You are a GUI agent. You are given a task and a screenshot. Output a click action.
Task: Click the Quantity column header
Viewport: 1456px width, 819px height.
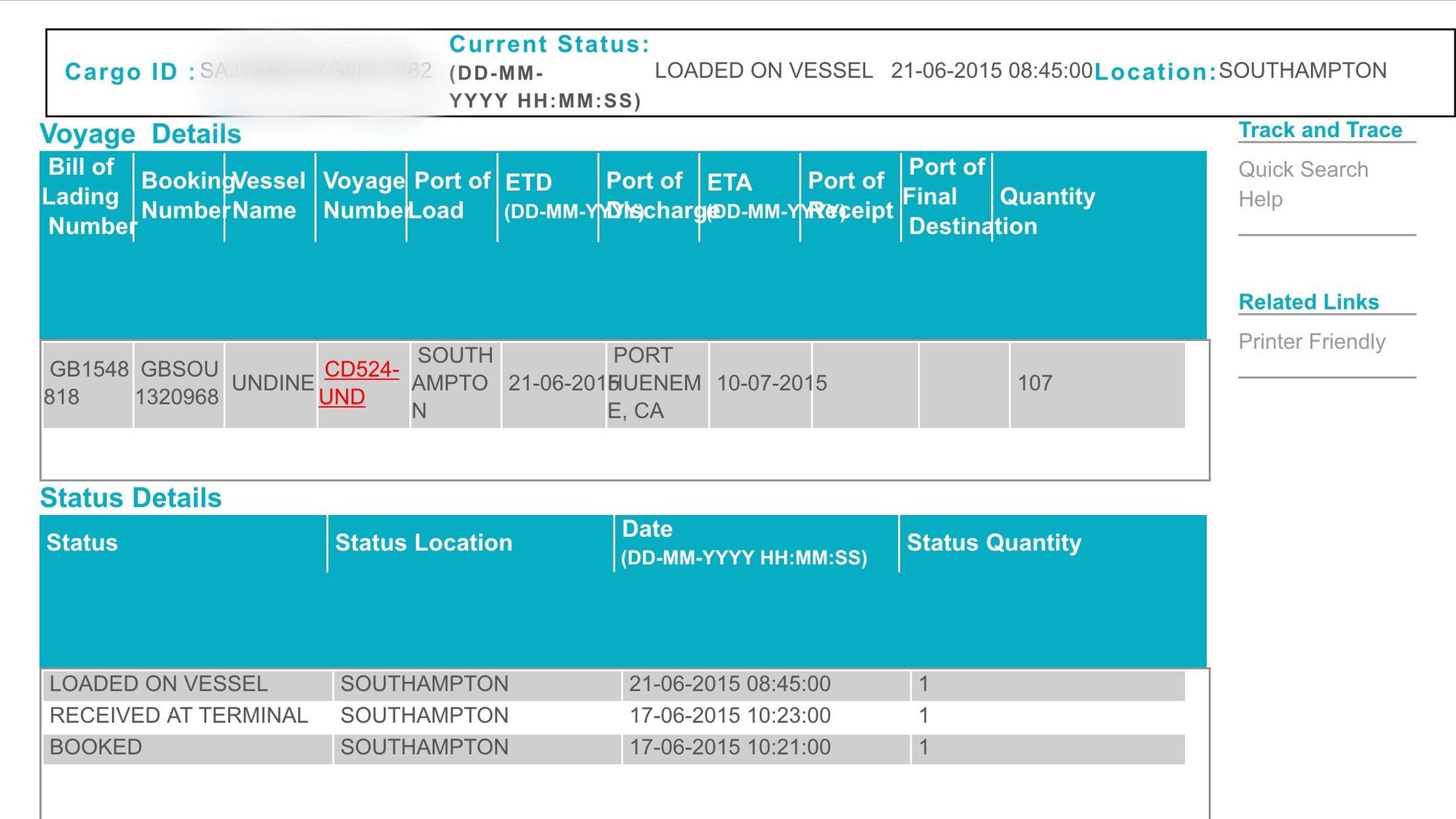point(1047,197)
